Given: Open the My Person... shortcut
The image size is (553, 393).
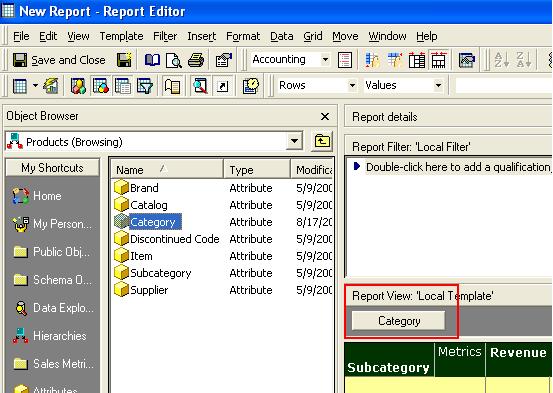Looking at the screenshot, I should (x=52, y=224).
